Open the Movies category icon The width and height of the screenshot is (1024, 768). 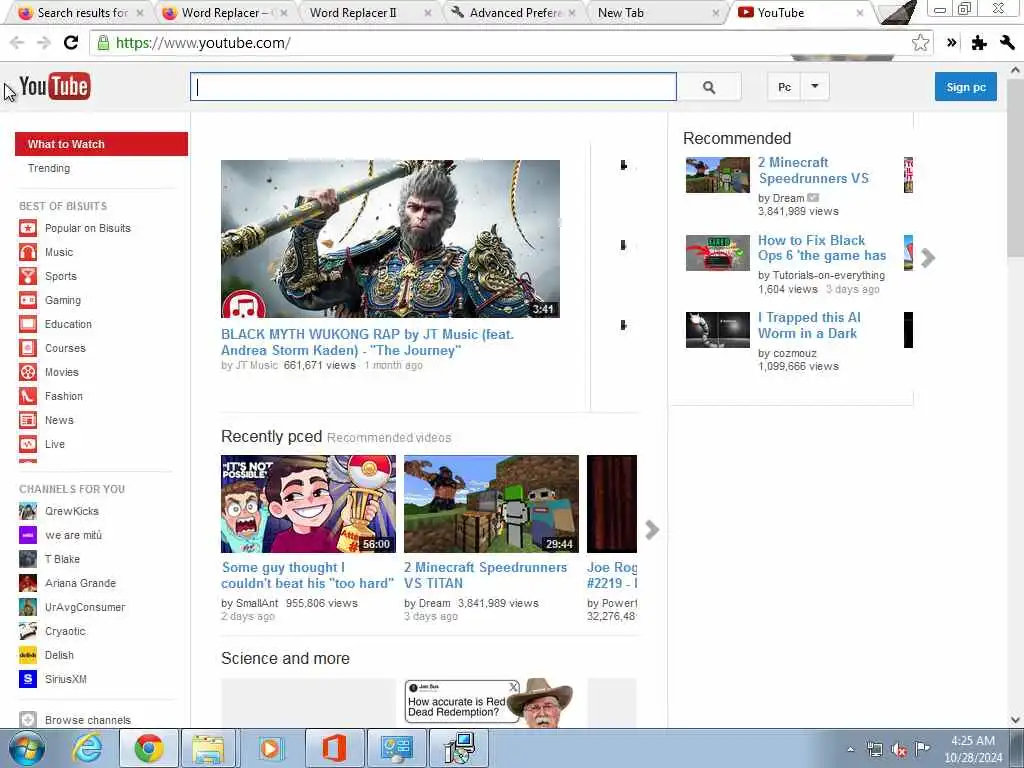tap(27, 372)
